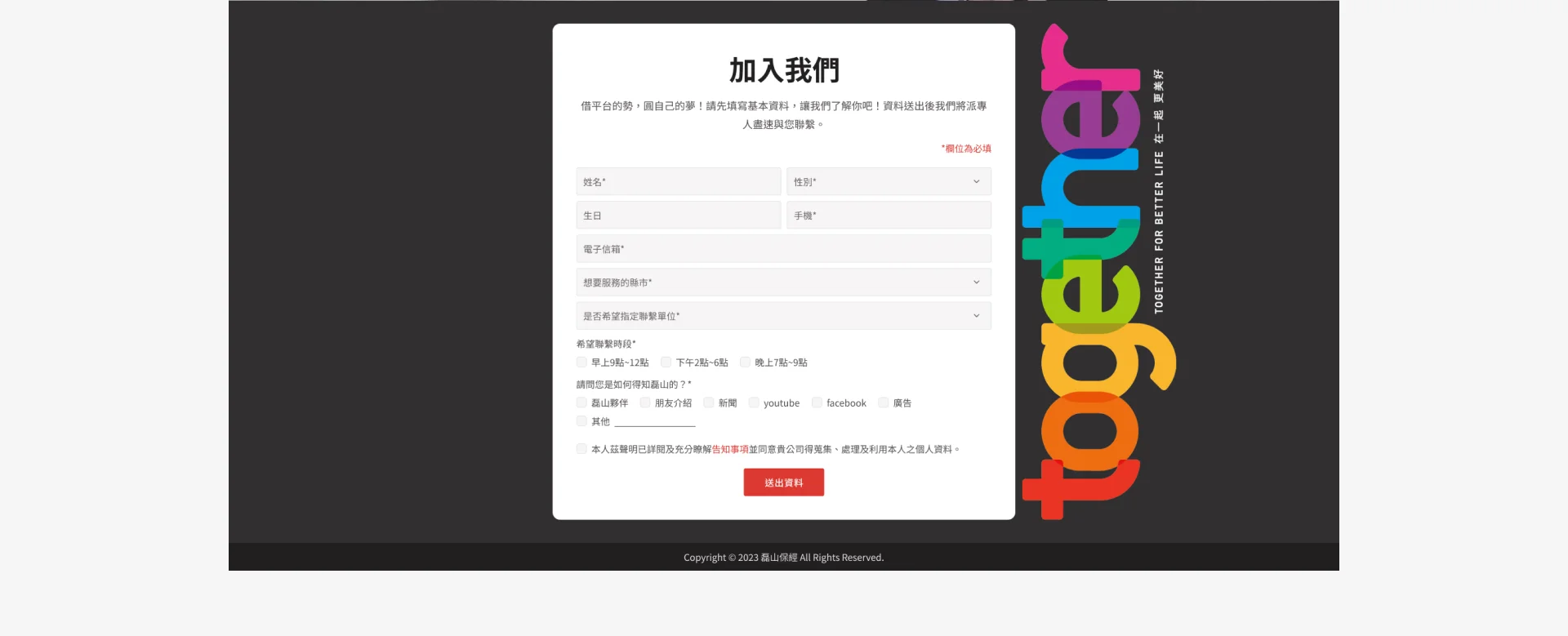This screenshot has height=636, width=1568.
Task: Tick the 晚上7點~9點 checkbox
Action: pos(745,362)
